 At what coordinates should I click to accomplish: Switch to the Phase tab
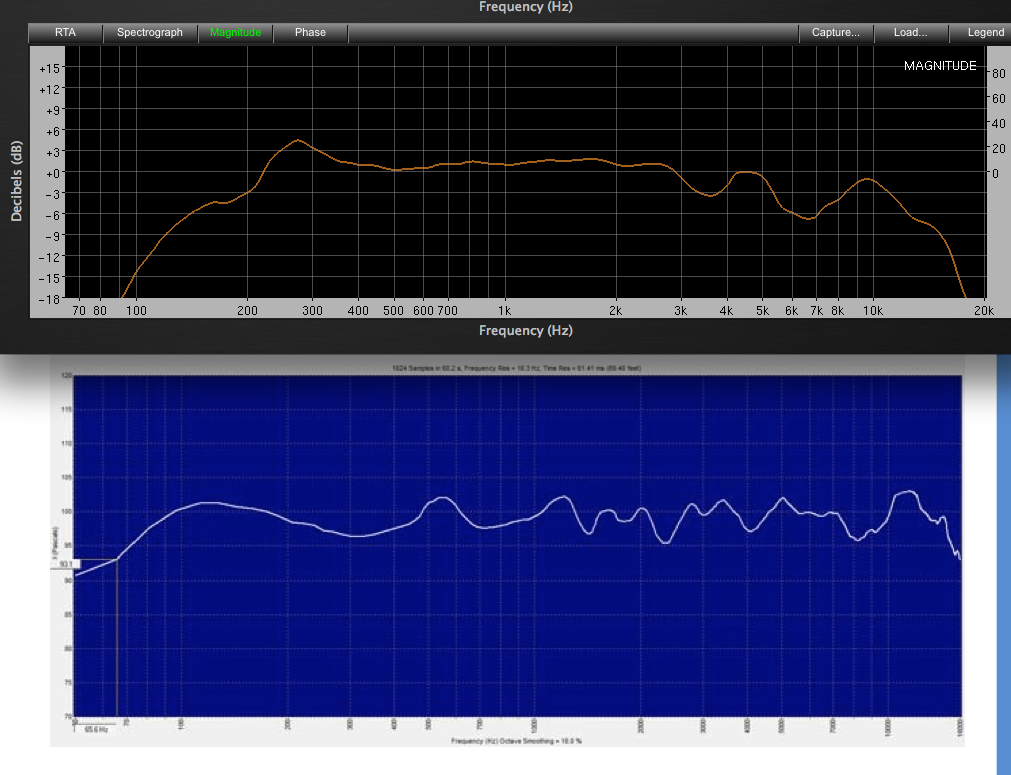(310, 33)
